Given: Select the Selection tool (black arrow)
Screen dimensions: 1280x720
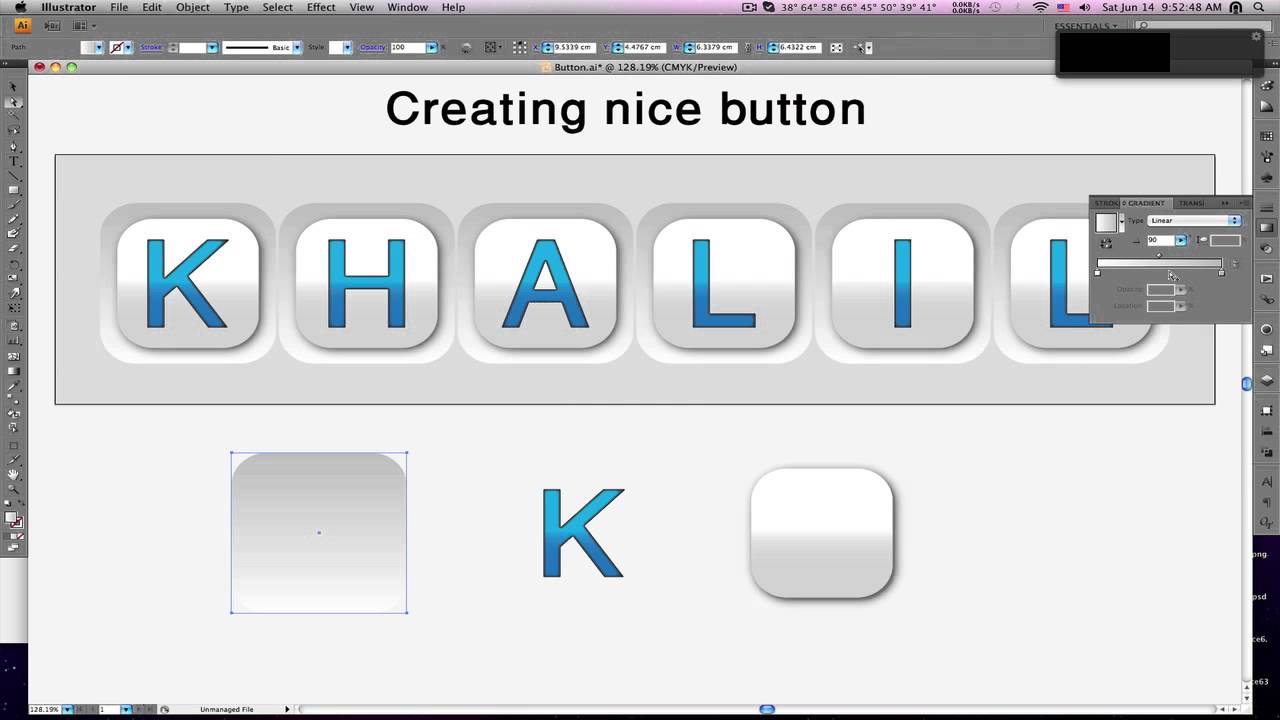Looking at the screenshot, I should [x=14, y=87].
